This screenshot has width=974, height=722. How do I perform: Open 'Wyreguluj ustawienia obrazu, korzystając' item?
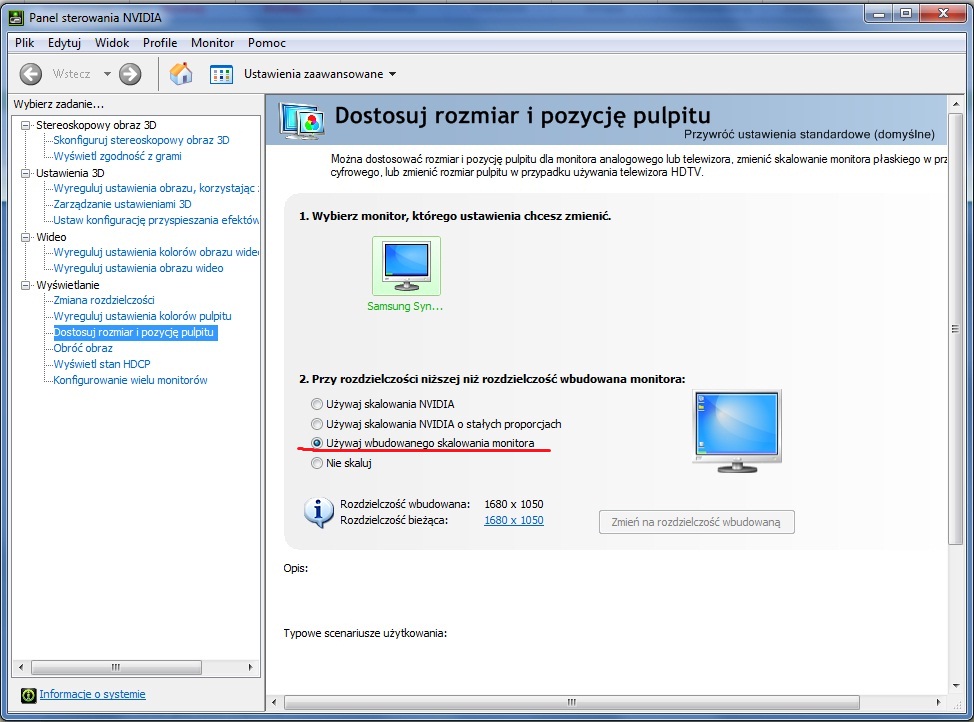pyautogui.click(x=156, y=188)
